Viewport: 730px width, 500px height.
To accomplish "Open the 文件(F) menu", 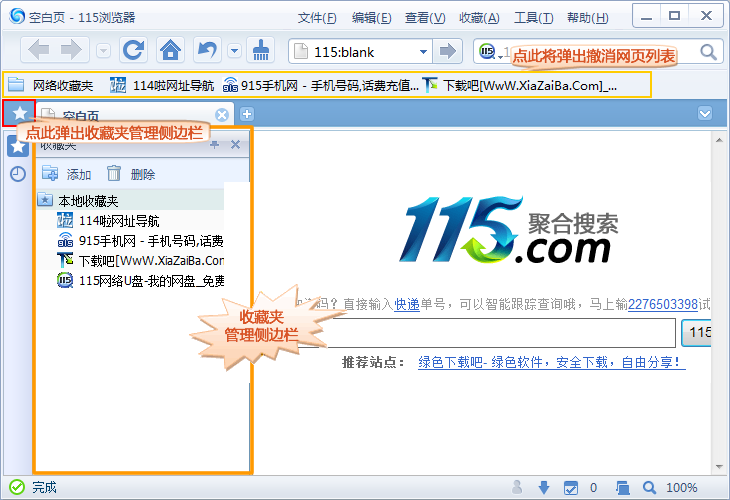I will click(x=317, y=18).
